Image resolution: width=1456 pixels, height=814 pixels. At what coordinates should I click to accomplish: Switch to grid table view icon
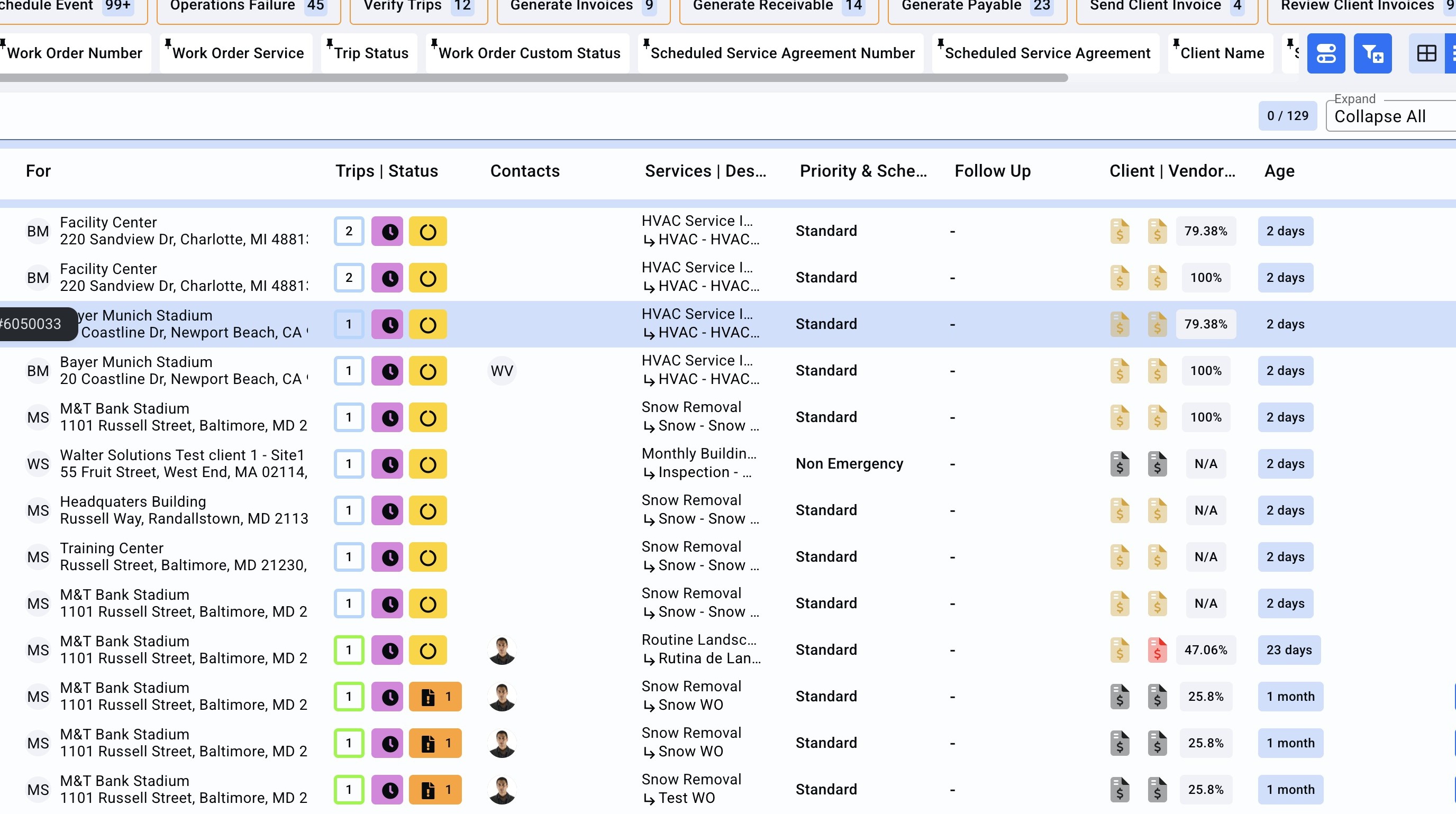pyautogui.click(x=1426, y=53)
